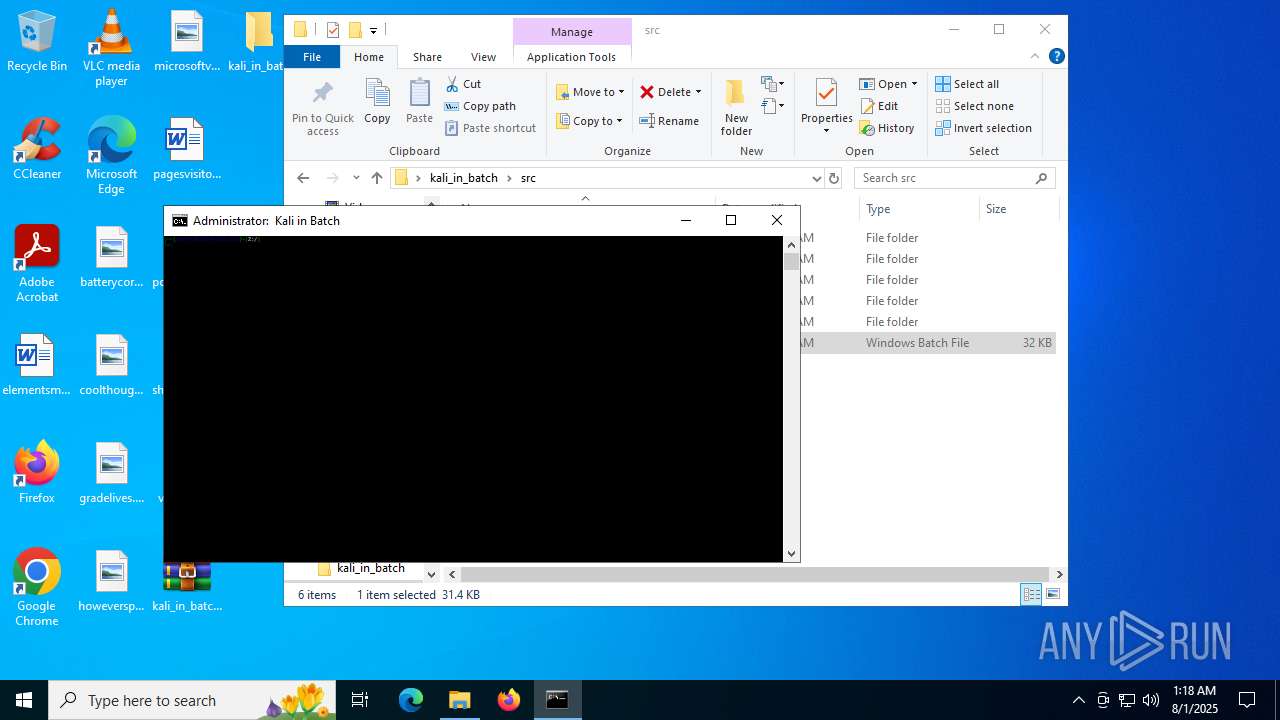This screenshot has width=1280, height=720.
Task: Click the Rename button
Action: coord(669,121)
